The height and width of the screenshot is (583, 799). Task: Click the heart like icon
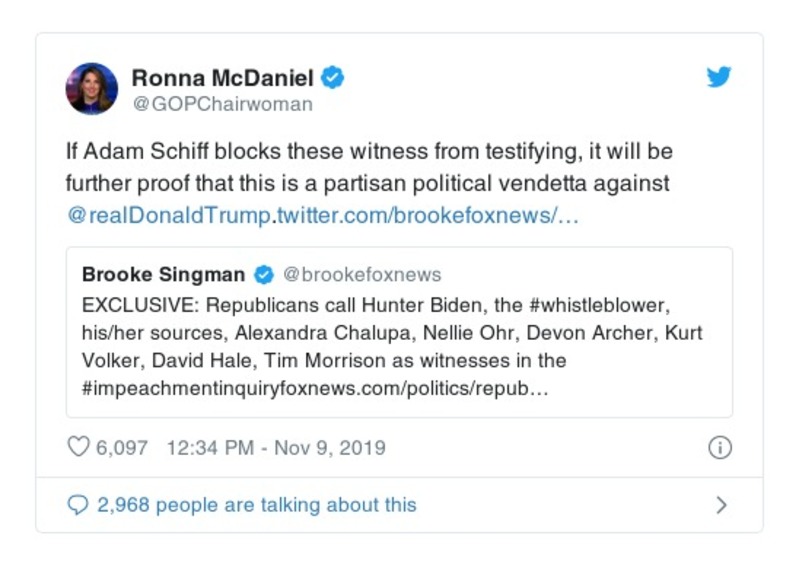coord(78,448)
